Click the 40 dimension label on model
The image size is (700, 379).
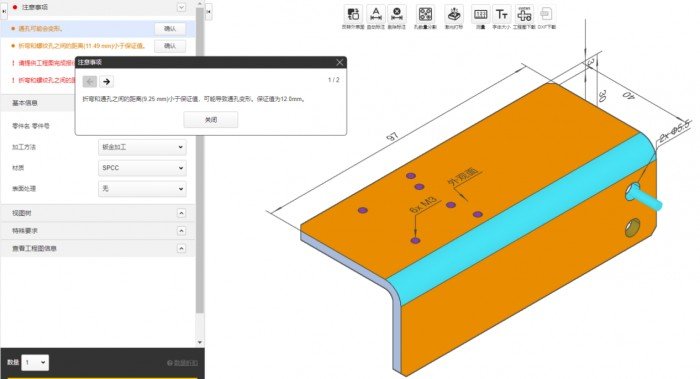(x=628, y=96)
